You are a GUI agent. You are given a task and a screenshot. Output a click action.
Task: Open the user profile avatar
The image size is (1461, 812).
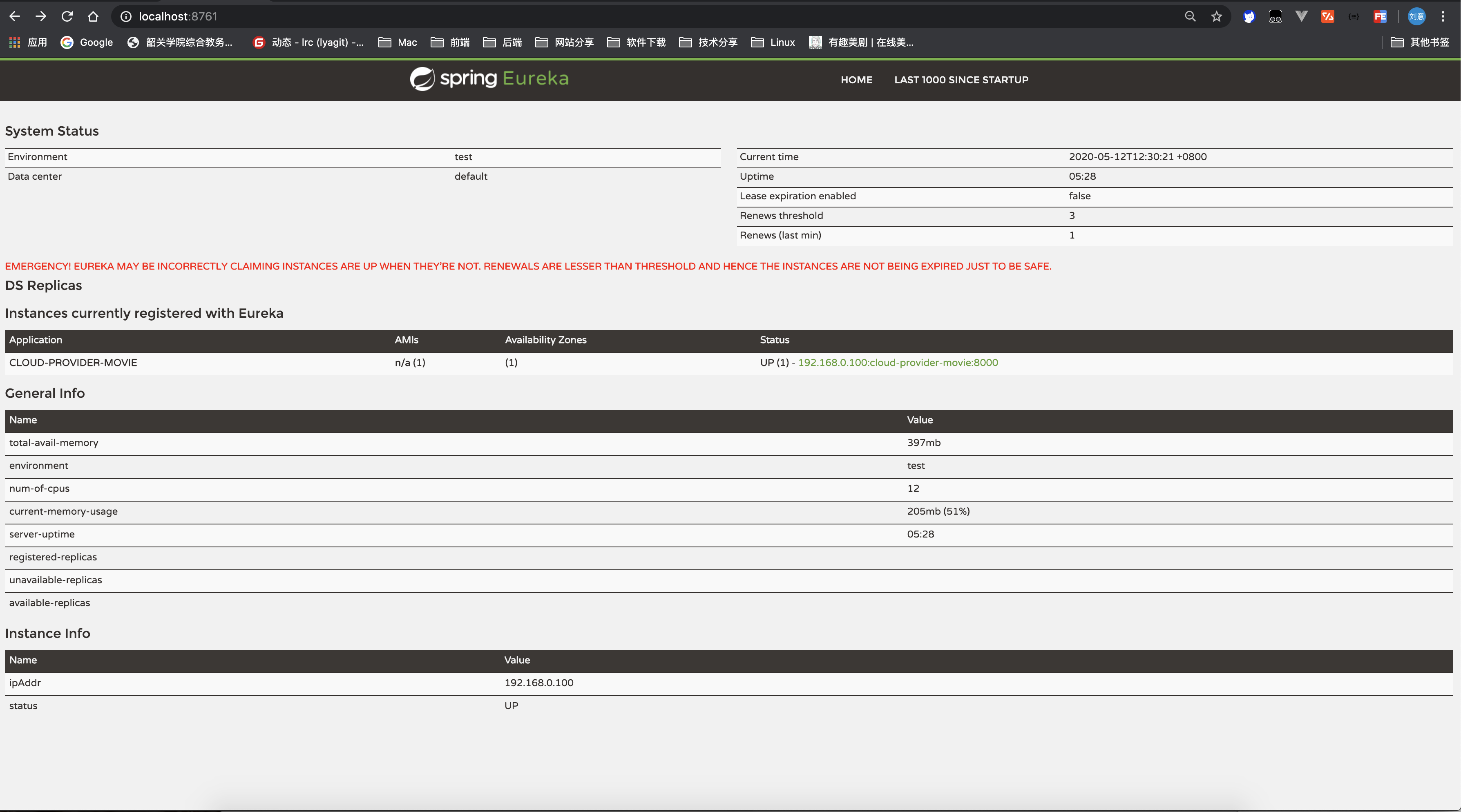click(1416, 16)
